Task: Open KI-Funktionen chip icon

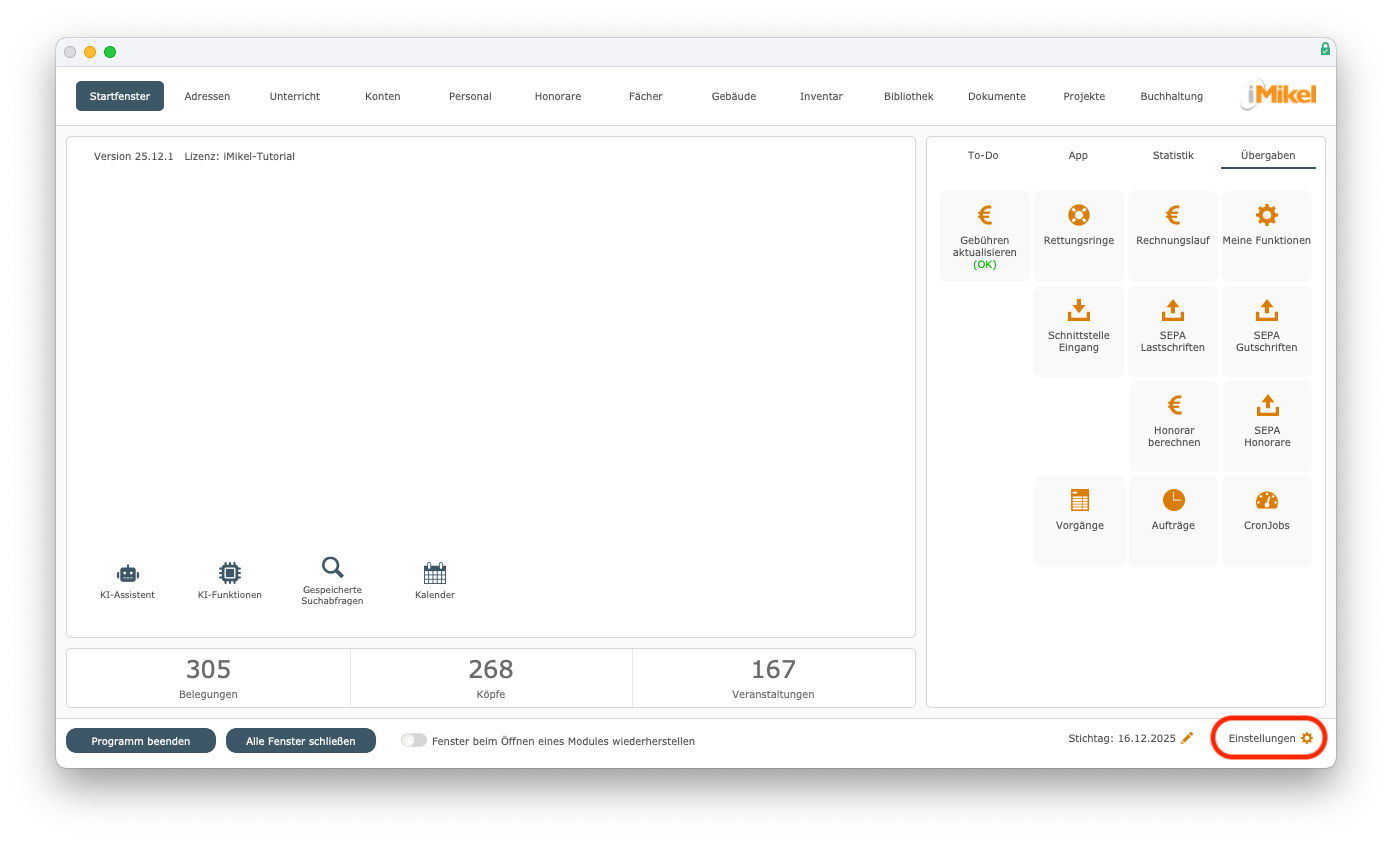Action: (x=230, y=574)
